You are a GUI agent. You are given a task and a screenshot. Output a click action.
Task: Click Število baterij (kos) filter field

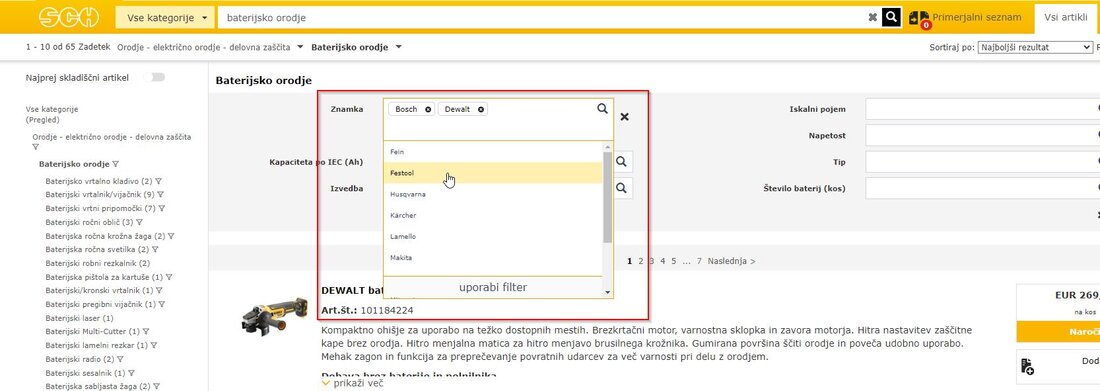(982, 188)
